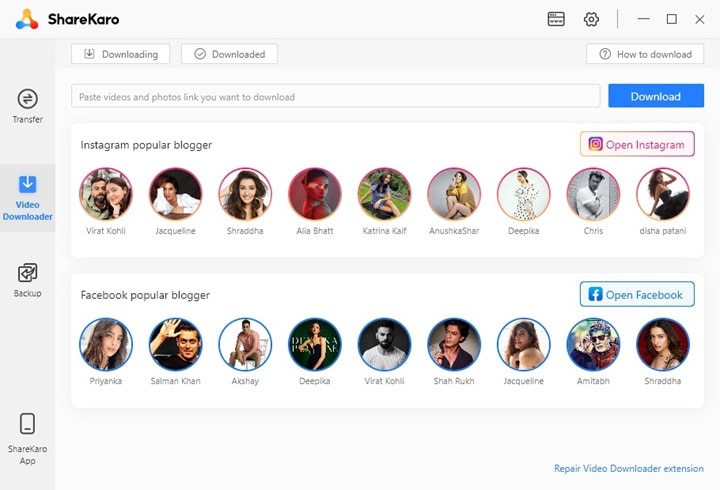Open Virat Kohli Facebook profile thumbnail

(384, 344)
